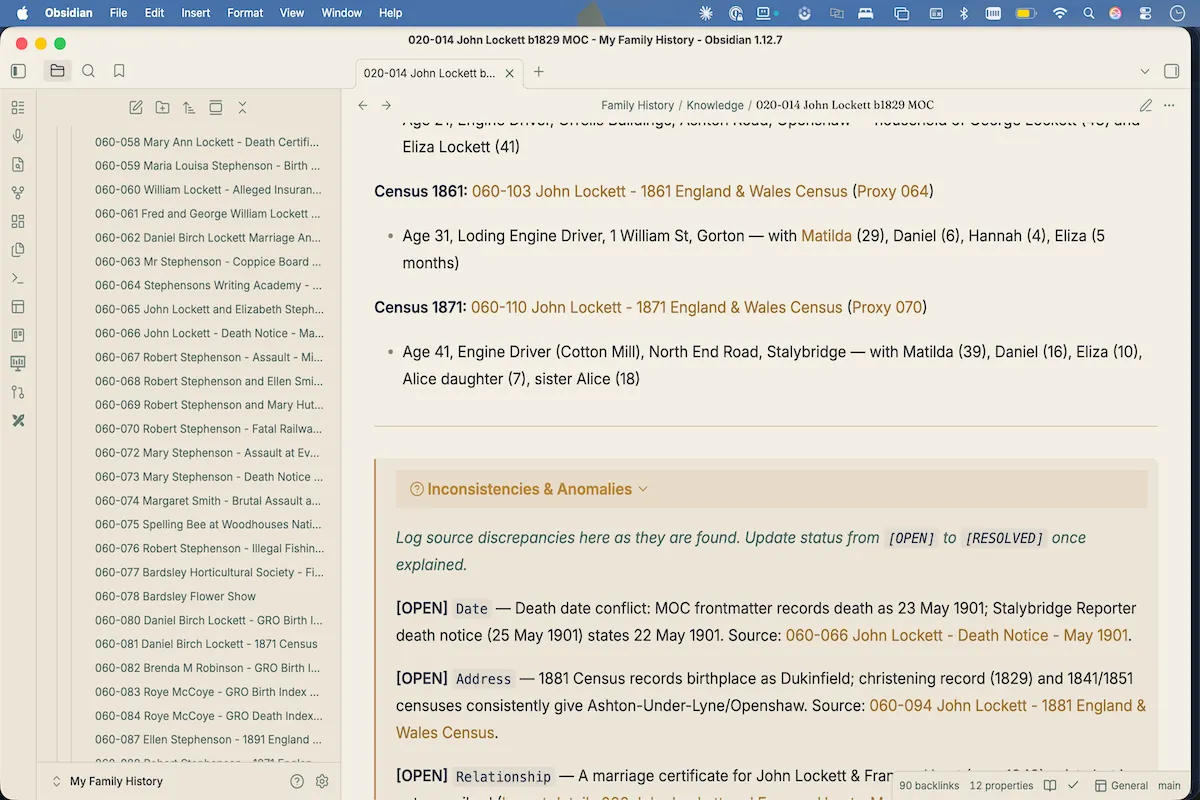
Task: Close the 020-014 John Lockett tab
Action: pos(509,73)
